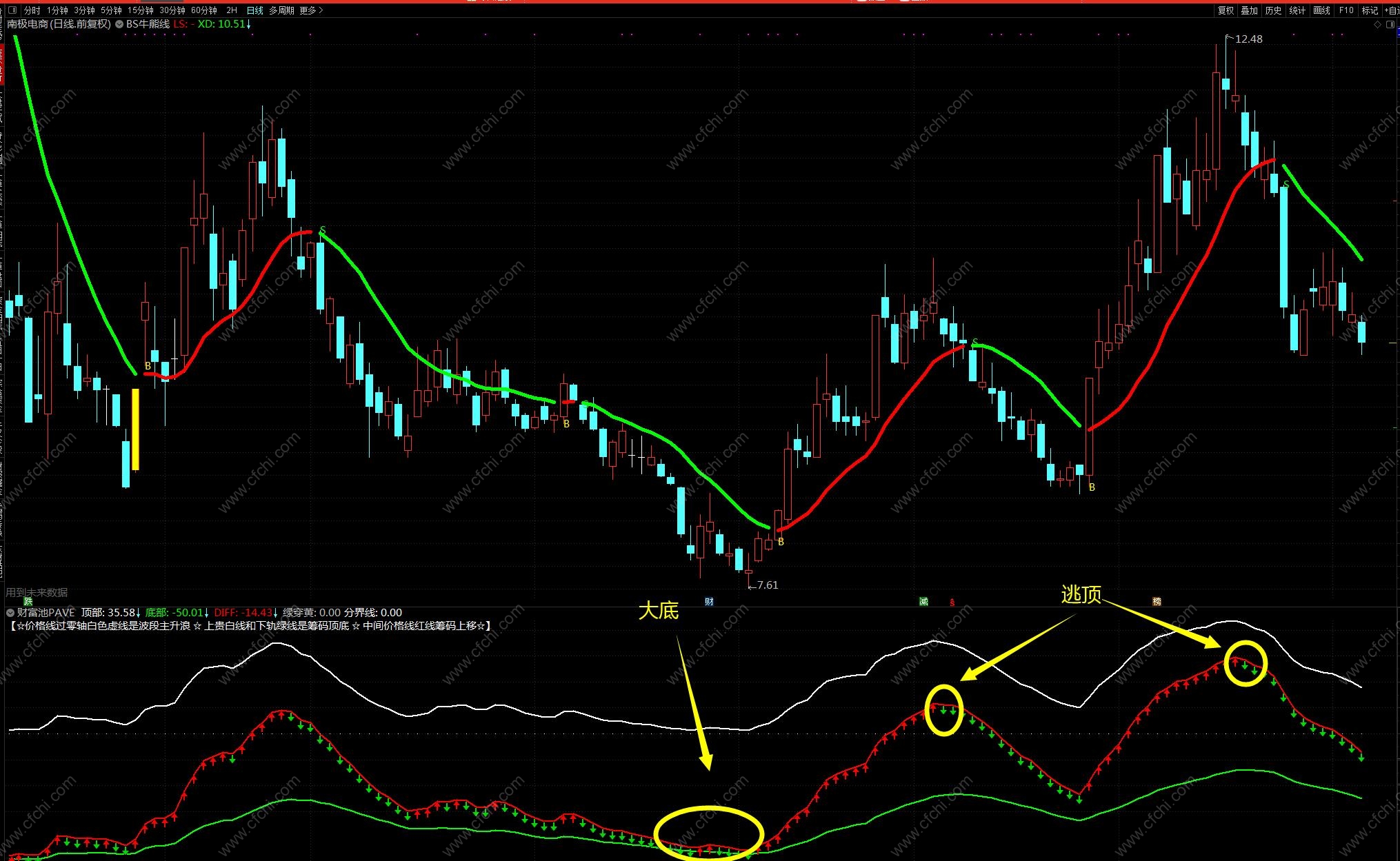
Task: Click the yellow highlighted candlestick bar
Action: point(136,429)
